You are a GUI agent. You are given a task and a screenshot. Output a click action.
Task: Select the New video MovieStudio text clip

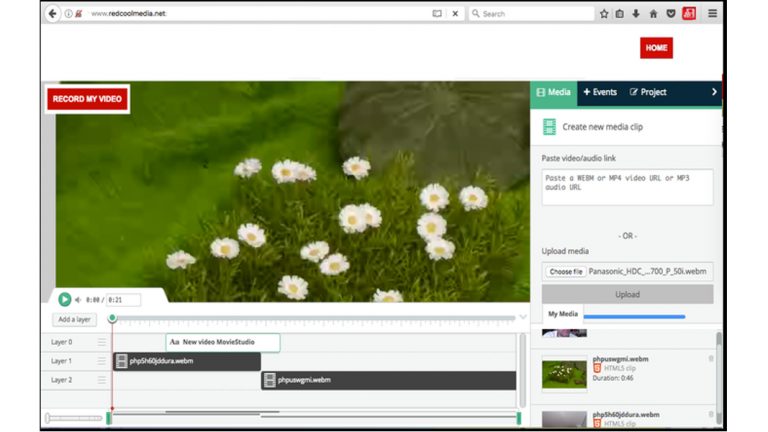[x=223, y=342]
